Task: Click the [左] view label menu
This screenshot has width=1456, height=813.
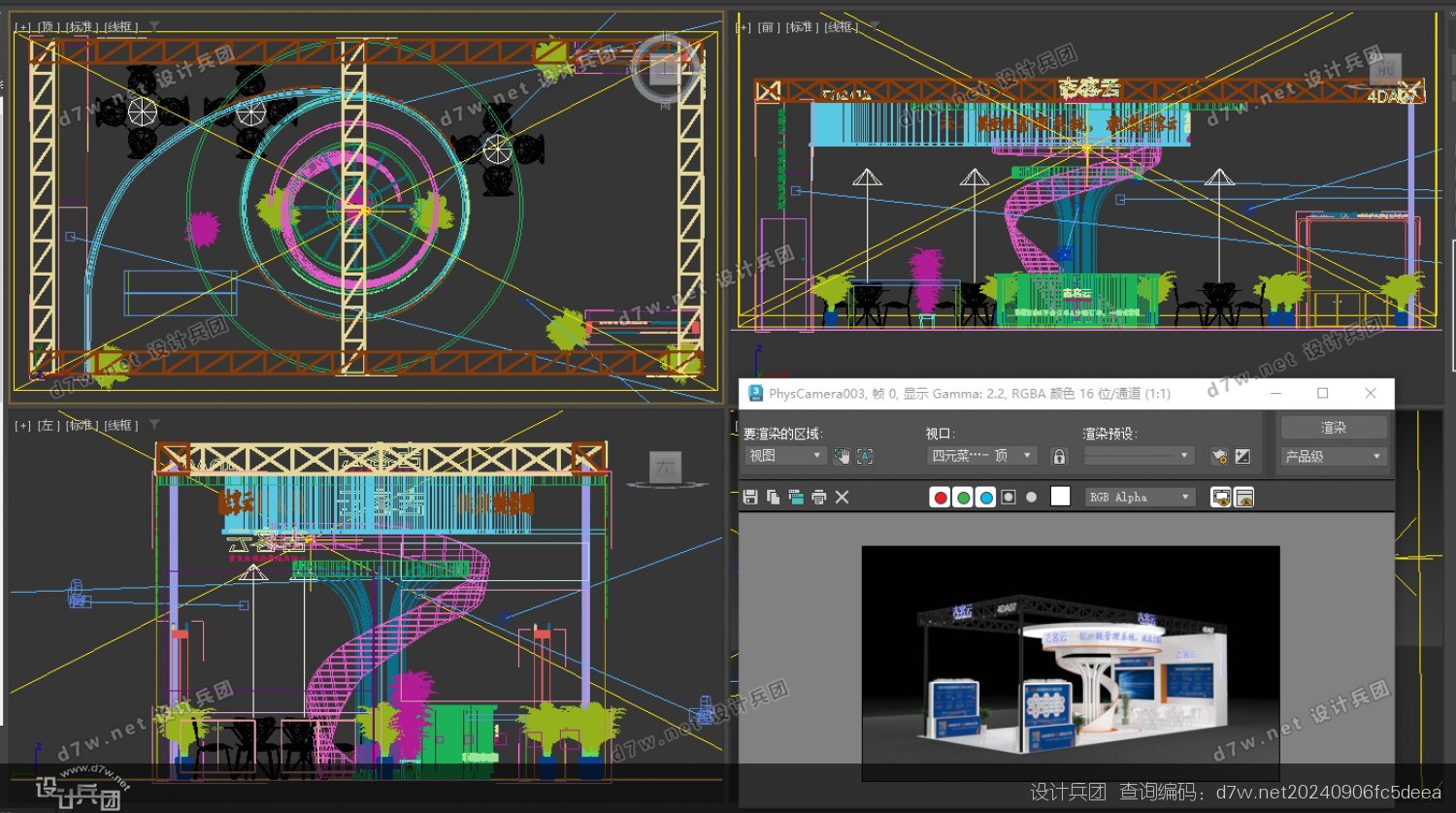Action: click(49, 425)
